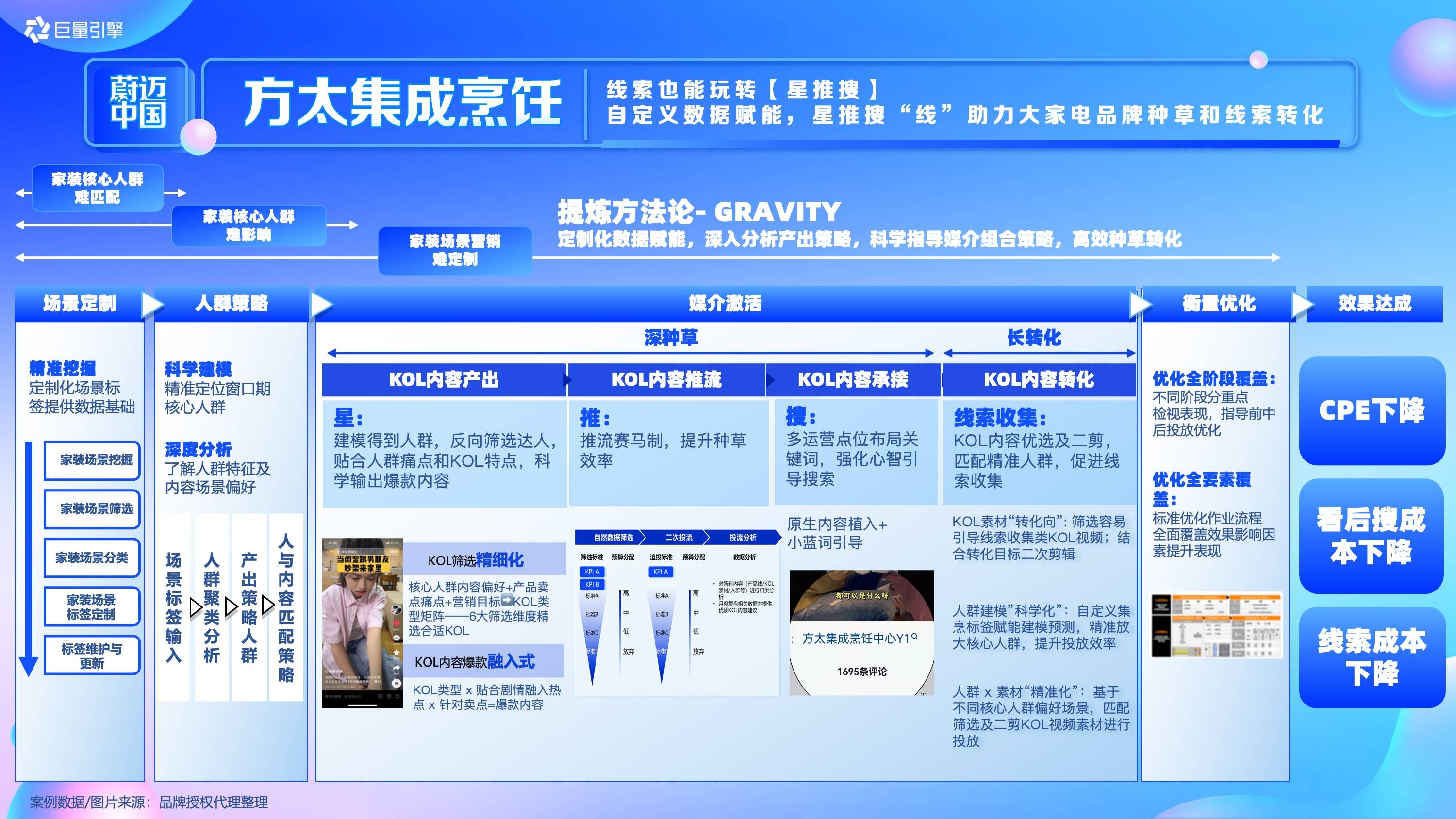
Task: Click the 家装场景挖掘 step box
Action: [x=92, y=460]
